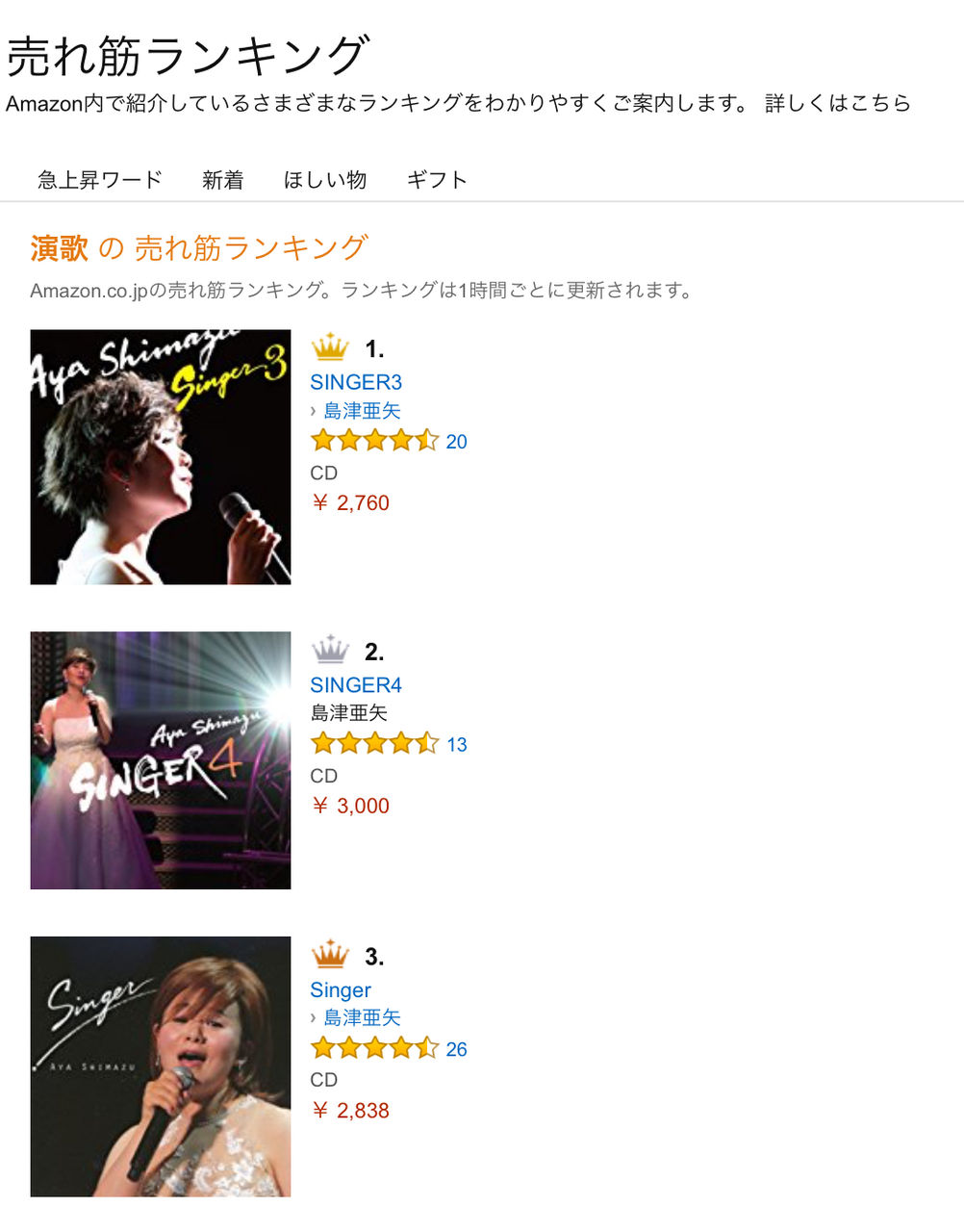Click the star rating for Singer album

[374, 1048]
